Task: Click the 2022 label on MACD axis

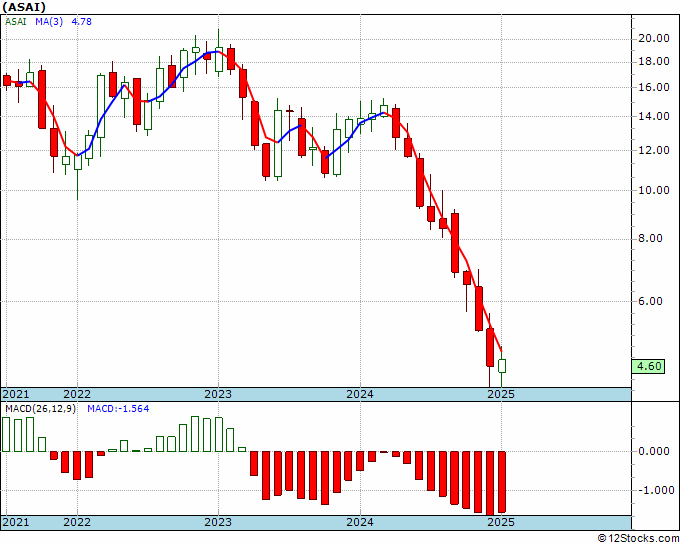Action: click(77, 522)
